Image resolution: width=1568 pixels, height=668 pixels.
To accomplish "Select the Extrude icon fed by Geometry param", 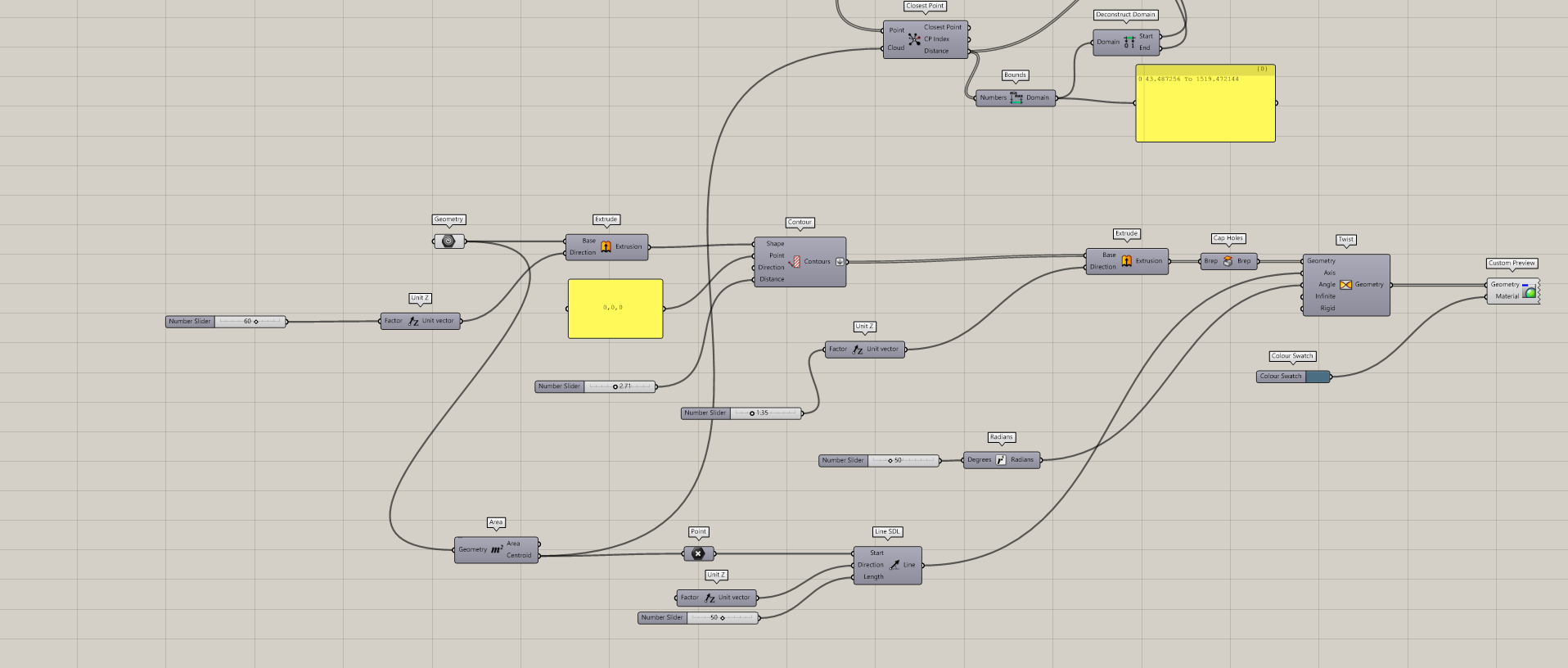I will (606, 246).
